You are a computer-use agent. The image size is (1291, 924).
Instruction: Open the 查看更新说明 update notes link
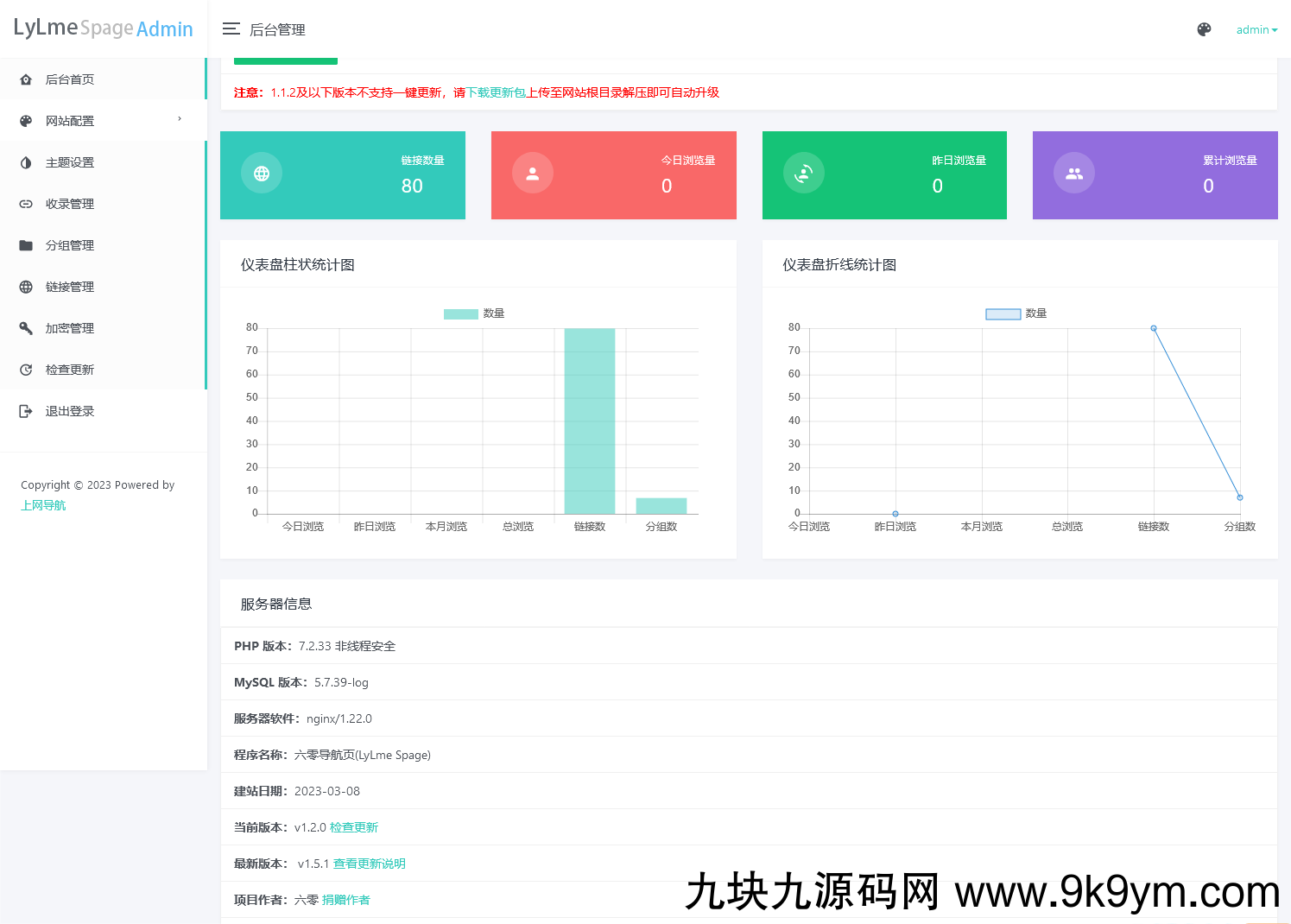click(x=369, y=863)
